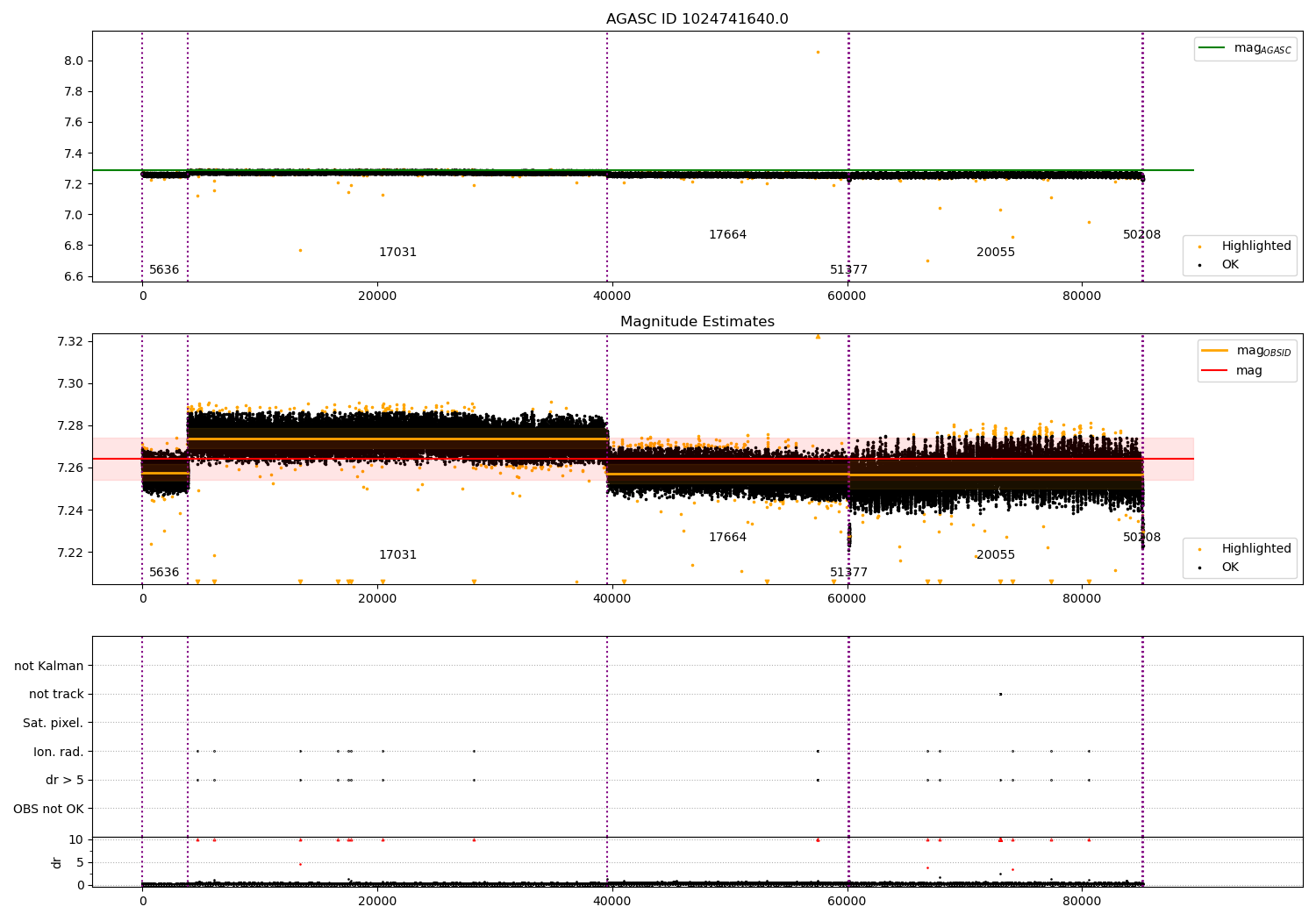Click the 6.6 y-axis tick label

74,276
